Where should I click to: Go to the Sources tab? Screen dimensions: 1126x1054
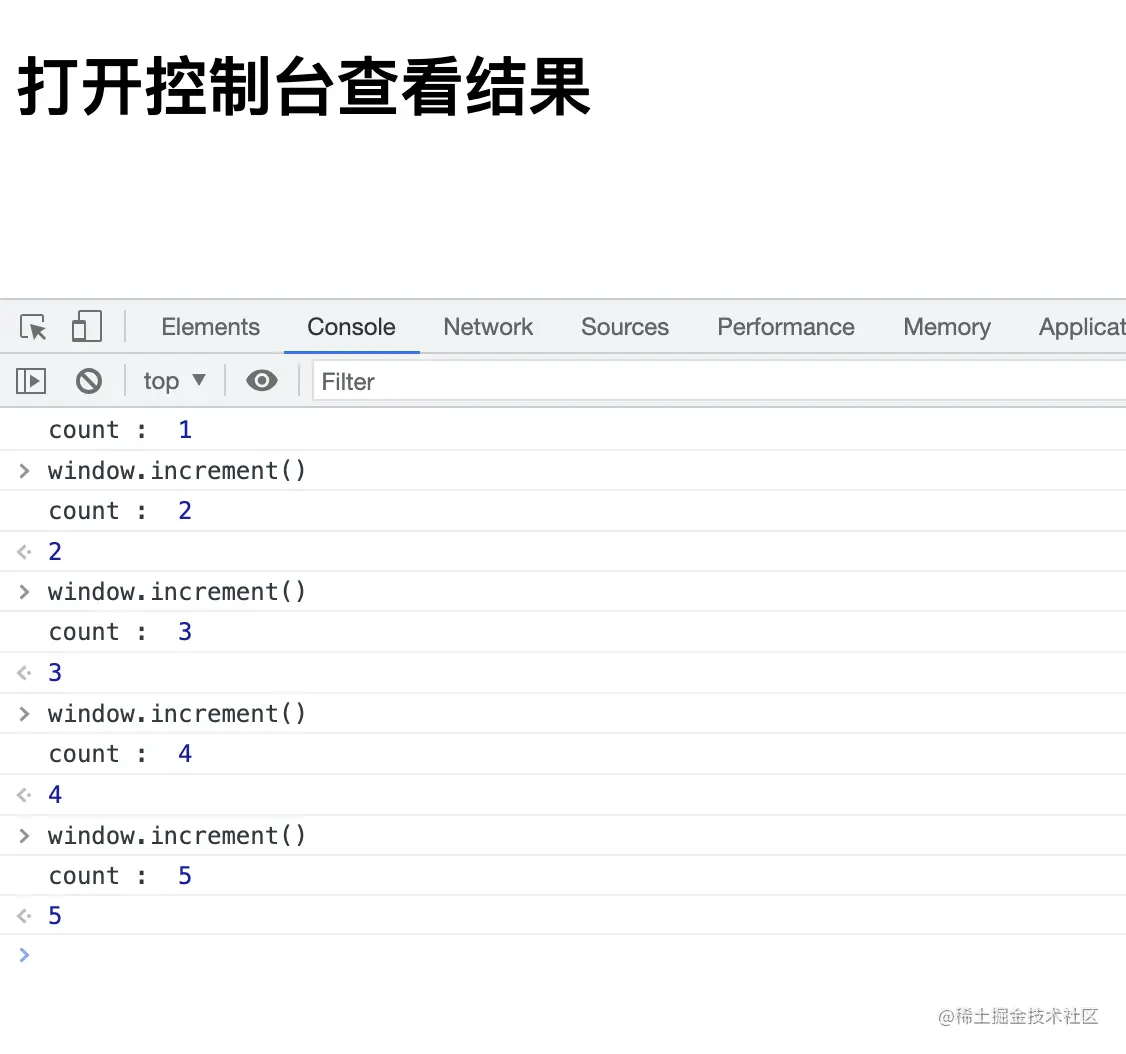coord(625,327)
